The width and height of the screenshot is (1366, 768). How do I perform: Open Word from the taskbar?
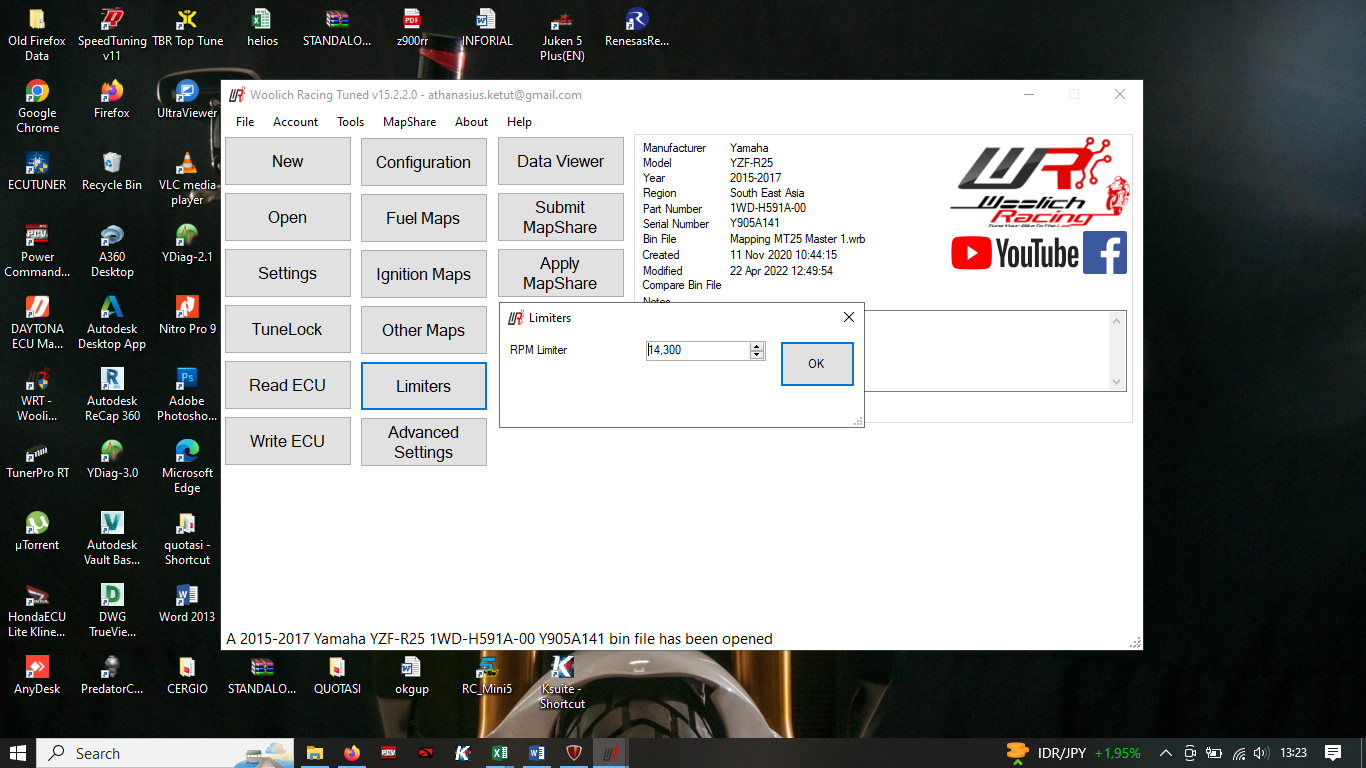(x=537, y=753)
